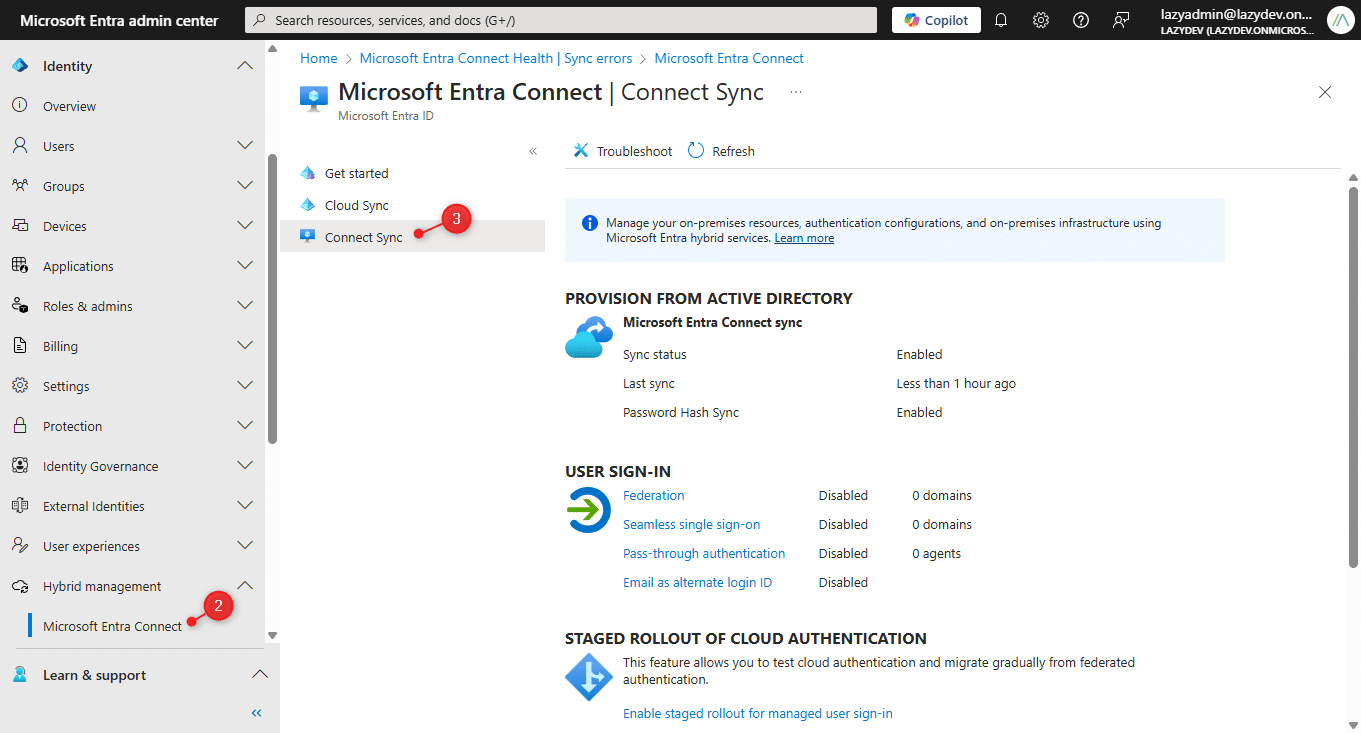Click the Refresh icon
Viewport: 1361px width, 733px height.
tap(695, 150)
